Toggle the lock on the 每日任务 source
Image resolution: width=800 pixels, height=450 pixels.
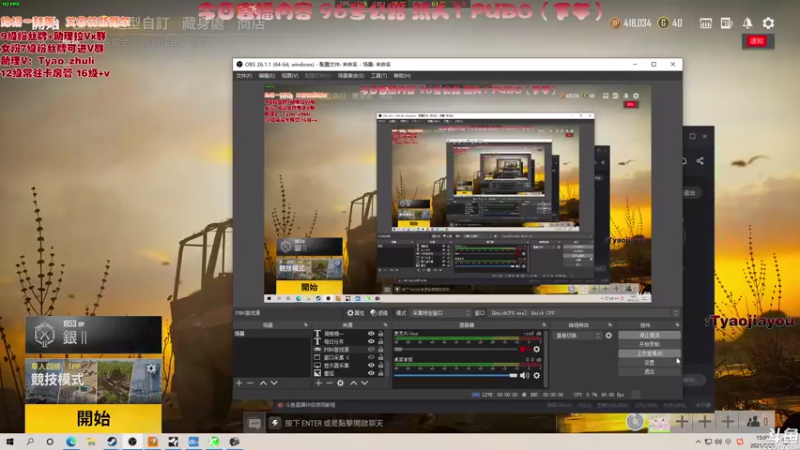tap(381, 341)
